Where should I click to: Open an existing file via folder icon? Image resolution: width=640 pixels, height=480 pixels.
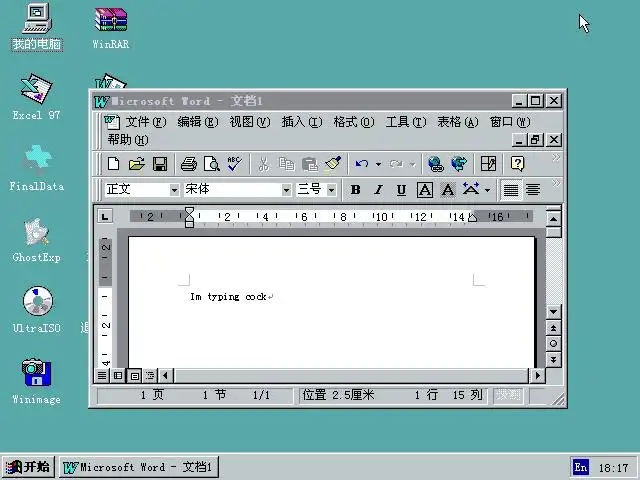(136, 164)
